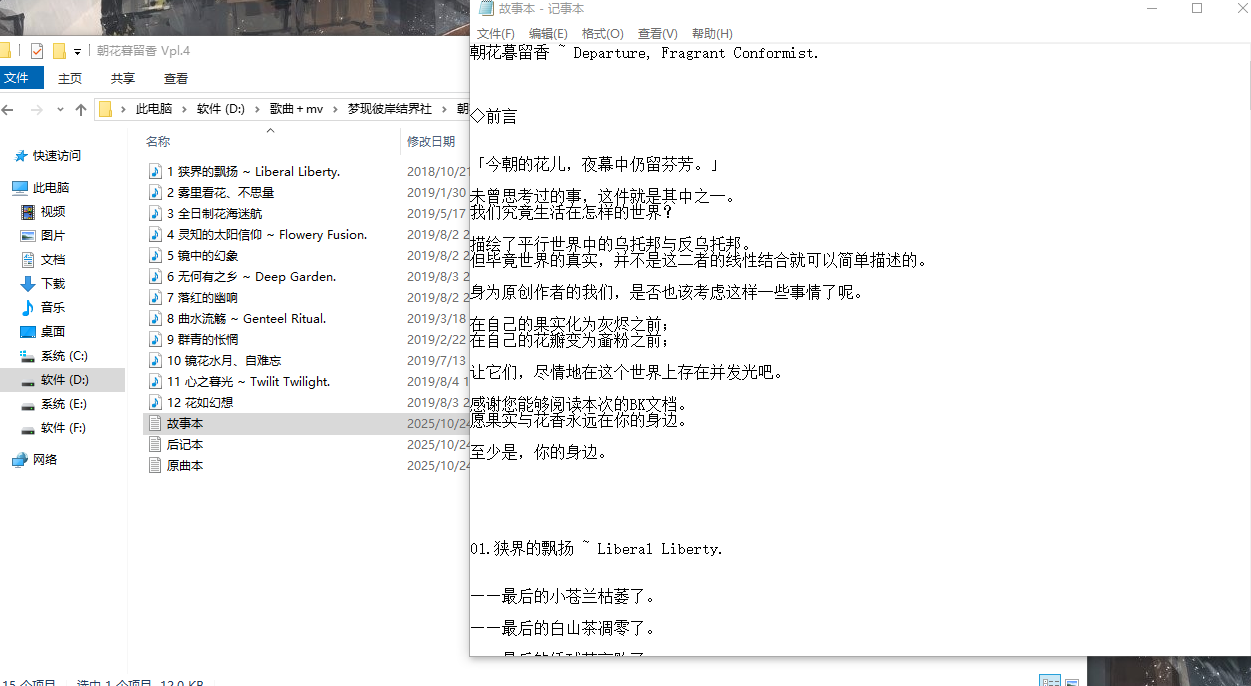Sort files by 名称 column header
Screen dimensions: 1251x686
[158, 142]
